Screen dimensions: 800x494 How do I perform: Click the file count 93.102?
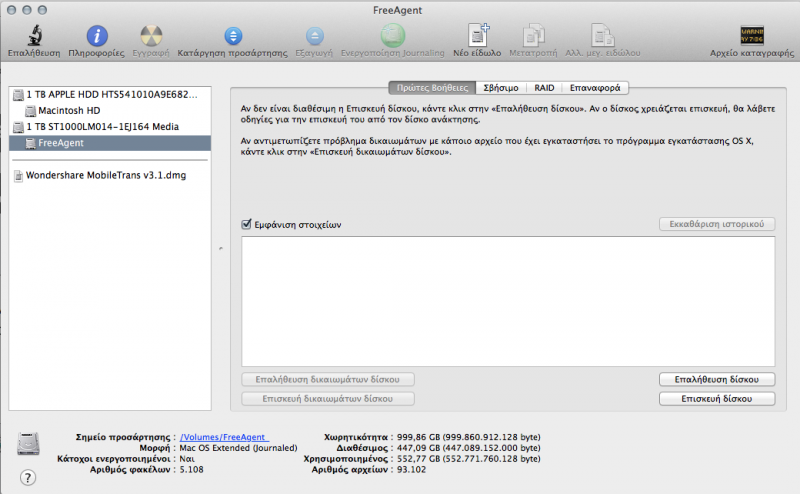(x=411, y=470)
